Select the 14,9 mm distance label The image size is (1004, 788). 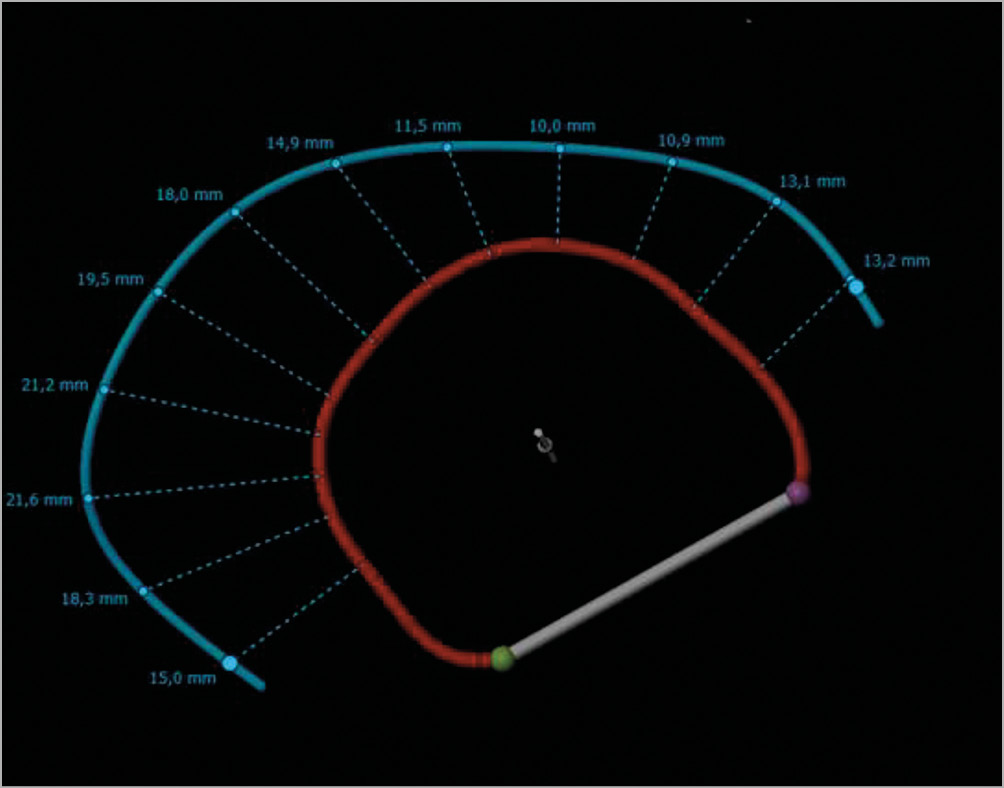pos(299,143)
